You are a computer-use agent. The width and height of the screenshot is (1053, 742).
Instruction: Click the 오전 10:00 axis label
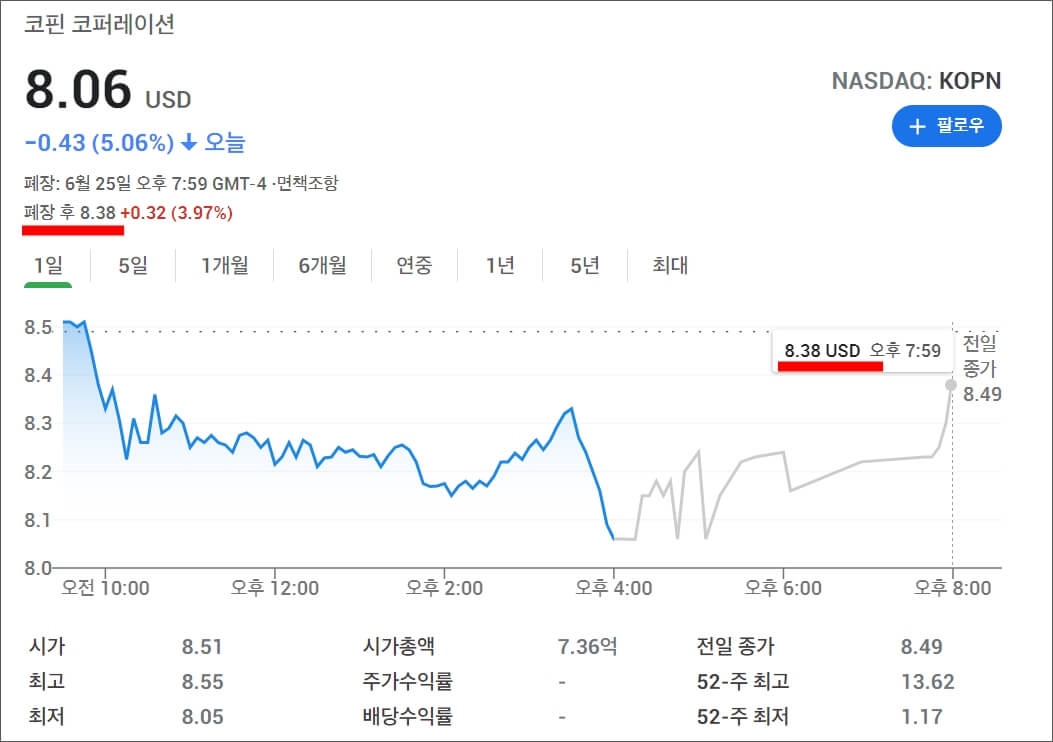(x=105, y=588)
